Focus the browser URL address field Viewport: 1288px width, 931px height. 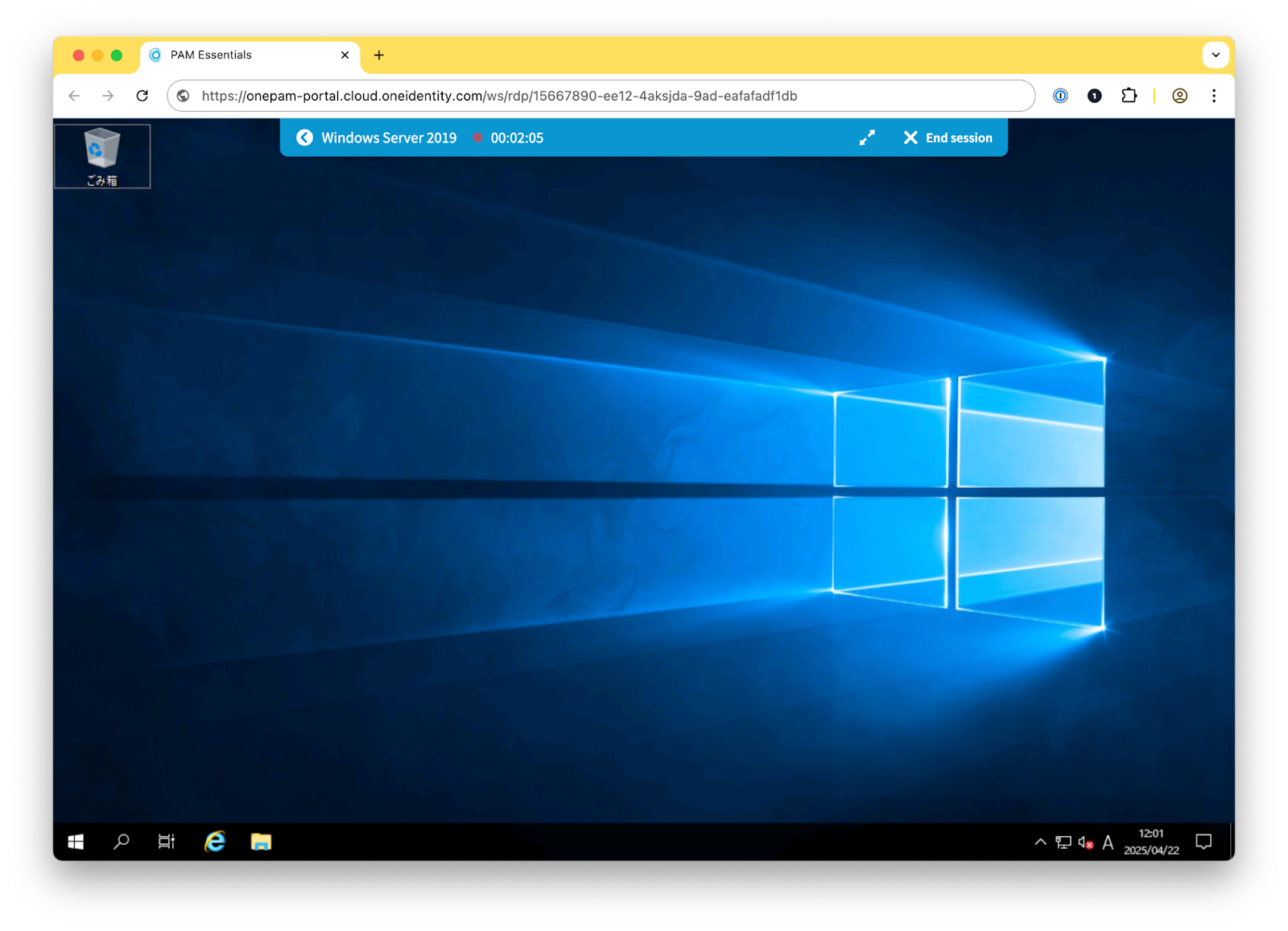(x=601, y=96)
